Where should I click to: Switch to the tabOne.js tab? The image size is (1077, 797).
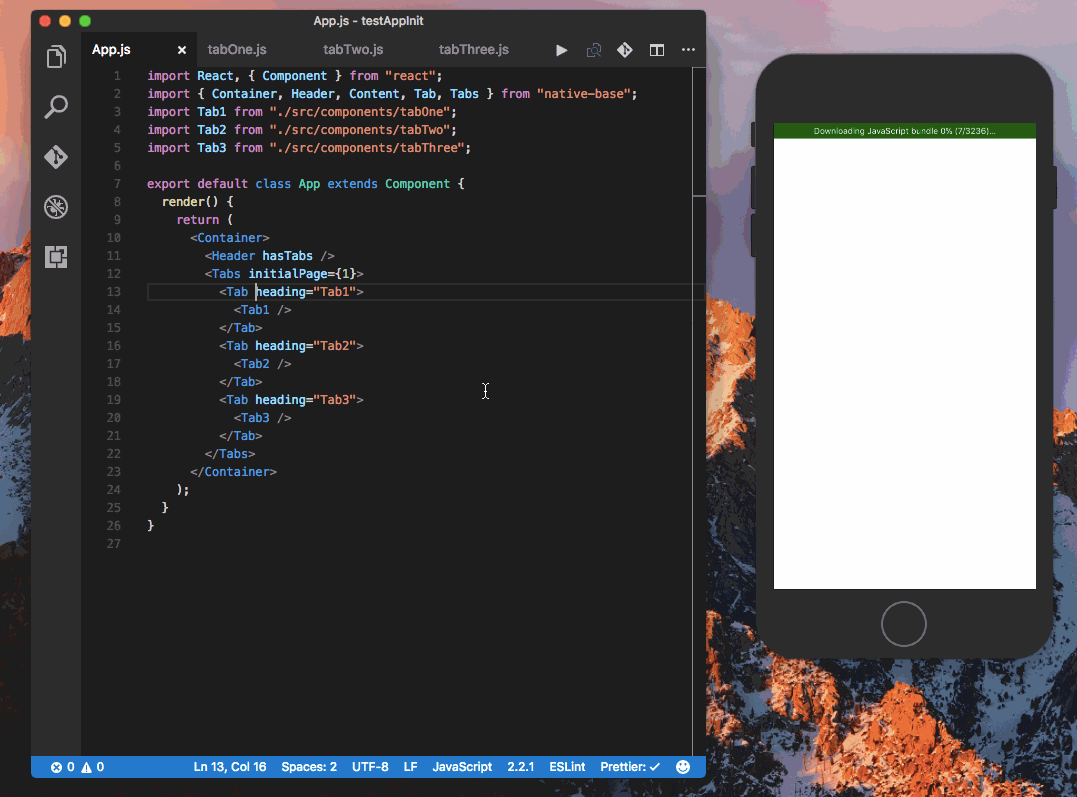click(237, 49)
